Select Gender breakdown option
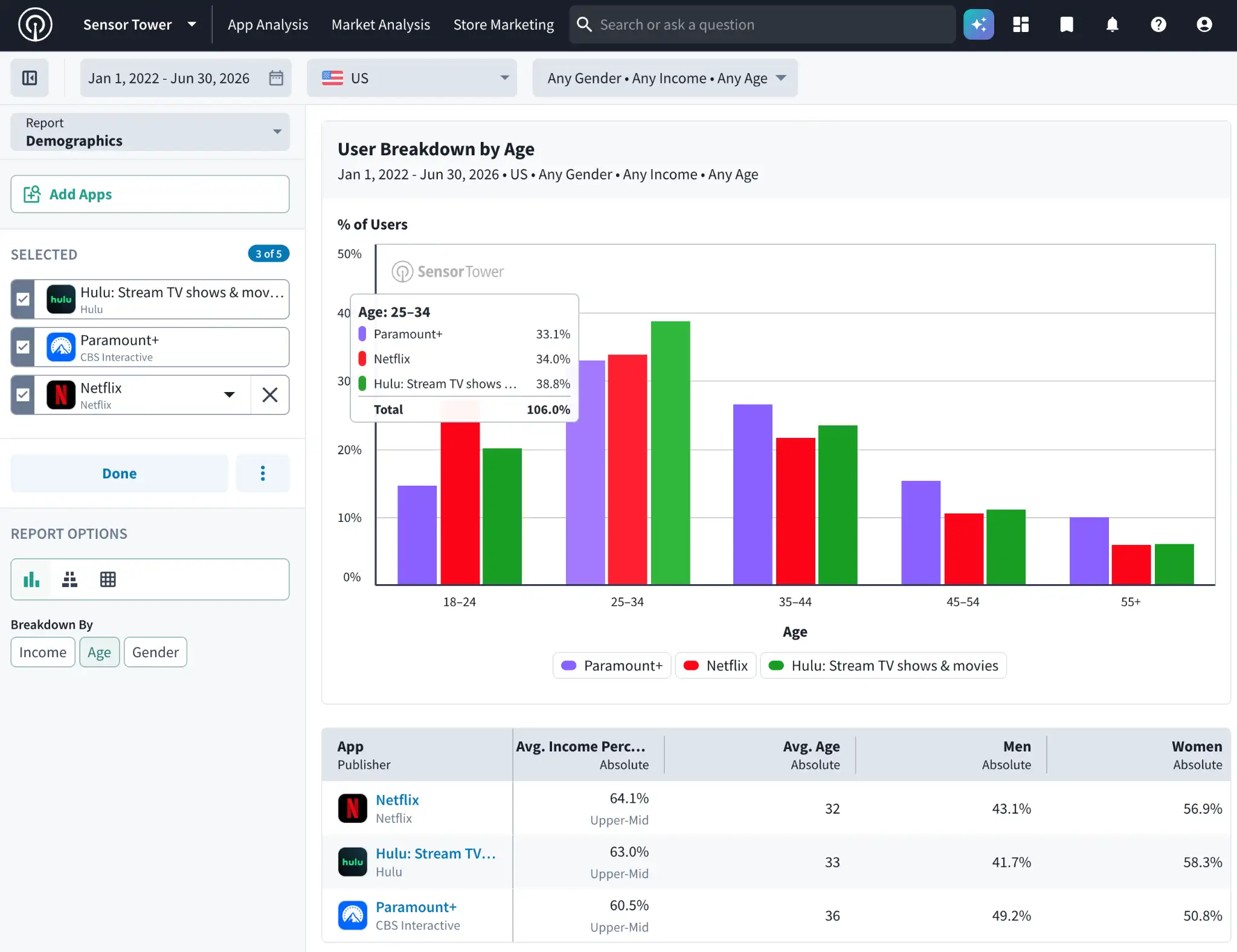1237x952 pixels. pos(155,652)
